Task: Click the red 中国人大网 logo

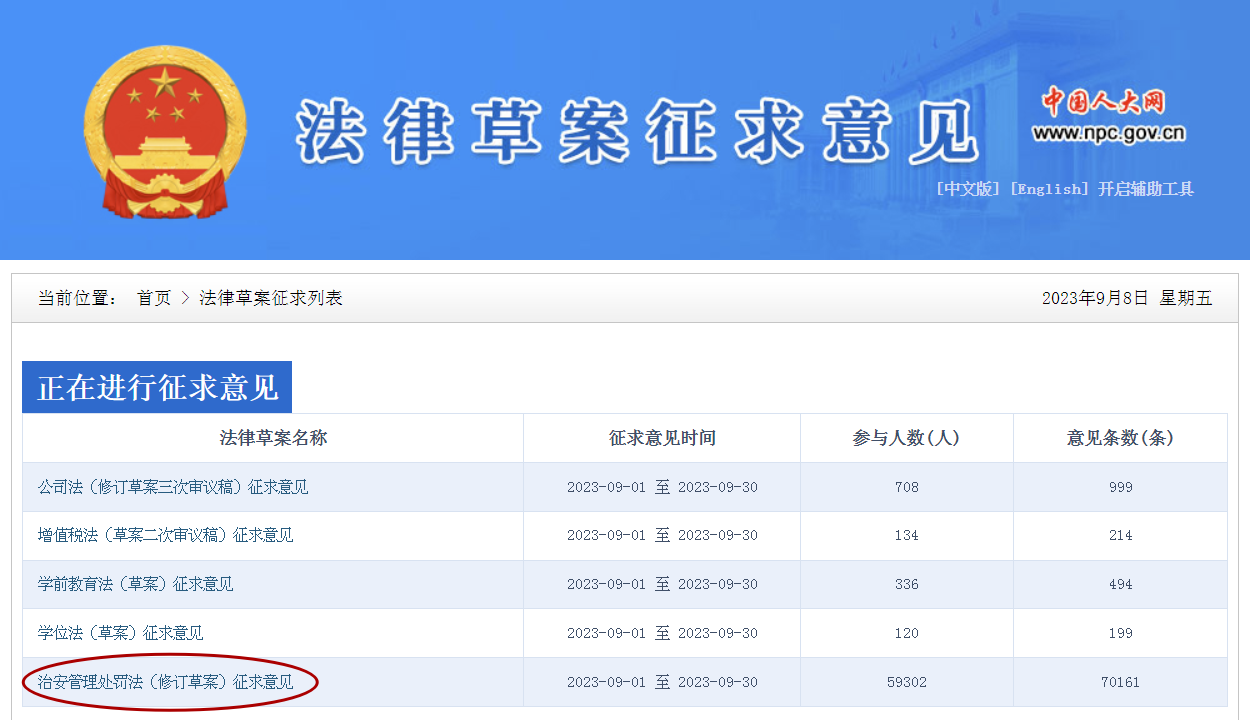Action: pyautogui.click(x=1103, y=101)
